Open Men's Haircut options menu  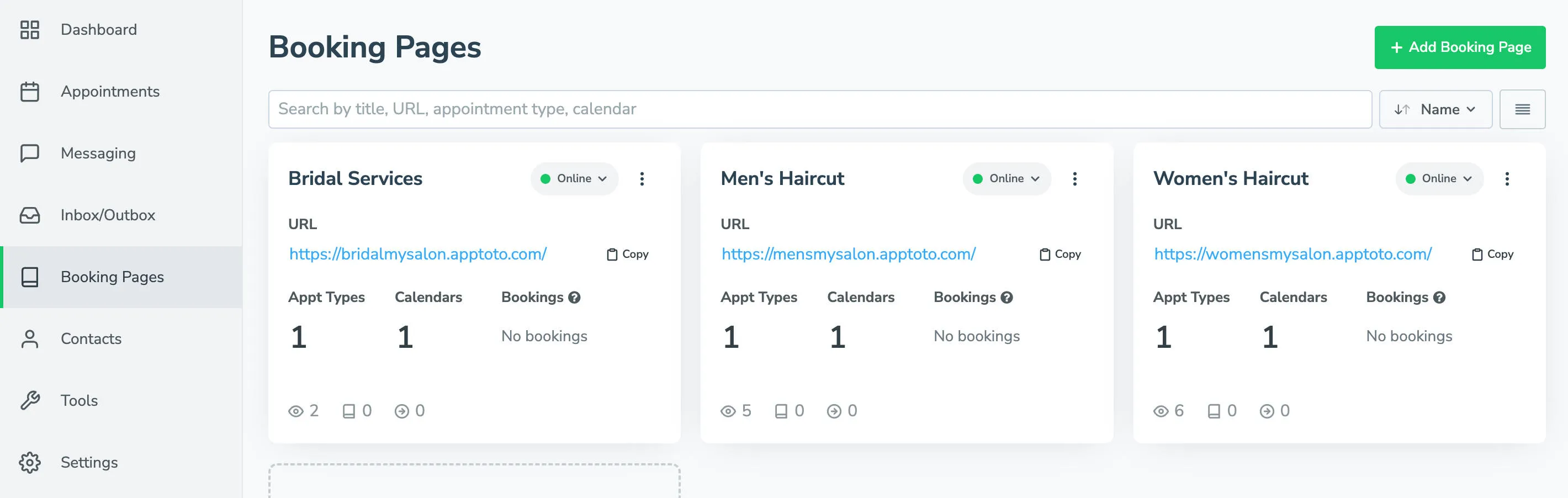[x=1074, y=178]
